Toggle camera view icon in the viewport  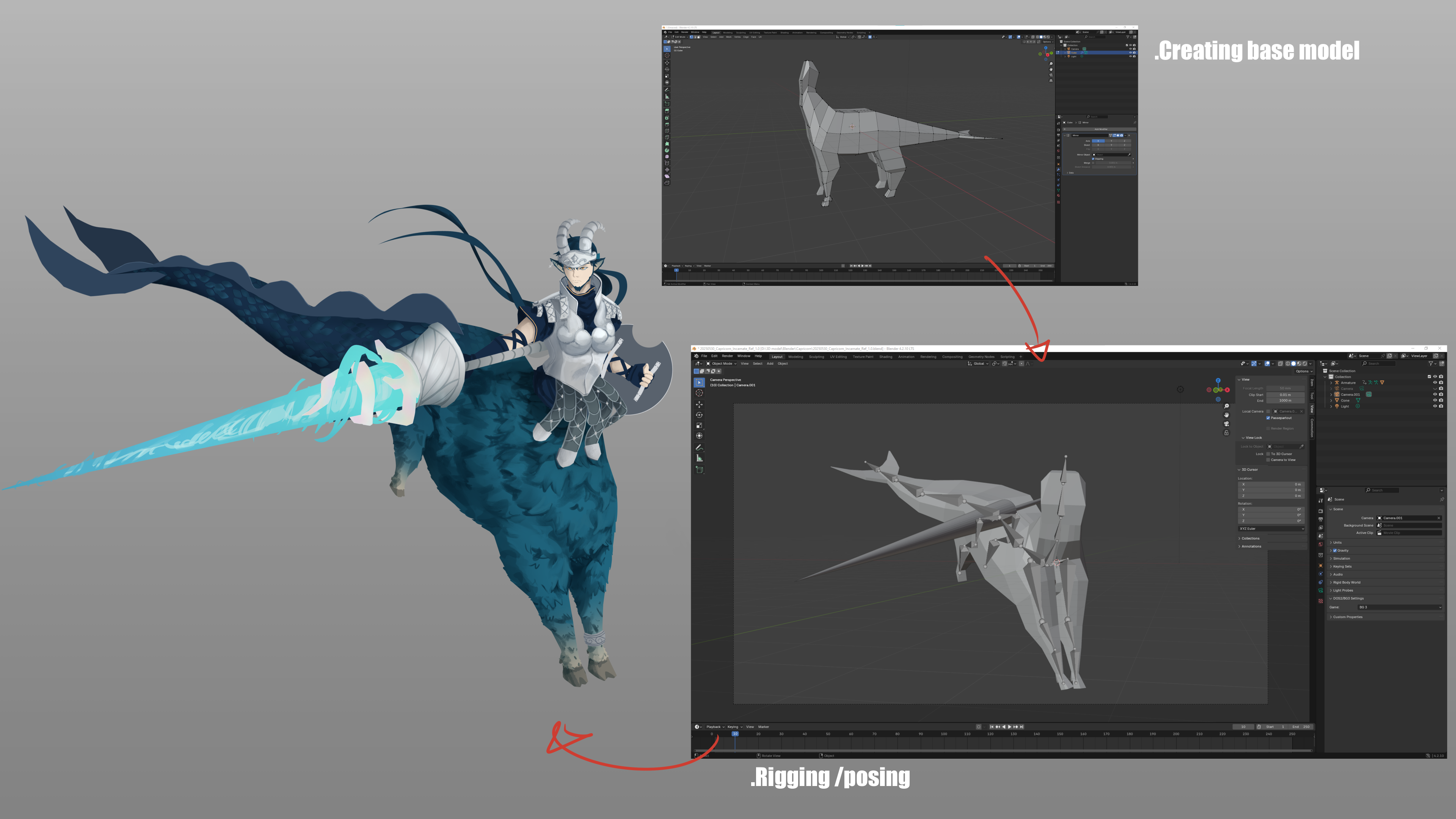[x=1227, y=424]
